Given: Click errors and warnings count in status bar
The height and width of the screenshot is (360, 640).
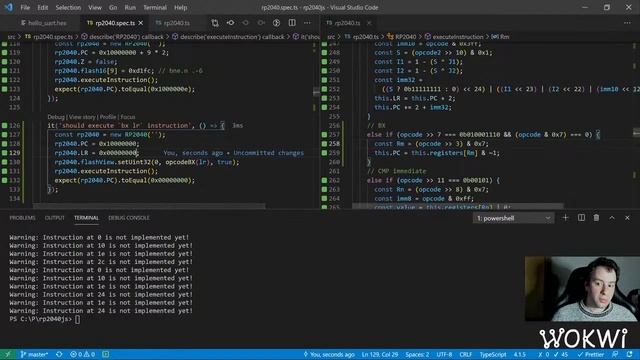Looking at the screenshot, I should click(82, 354).
